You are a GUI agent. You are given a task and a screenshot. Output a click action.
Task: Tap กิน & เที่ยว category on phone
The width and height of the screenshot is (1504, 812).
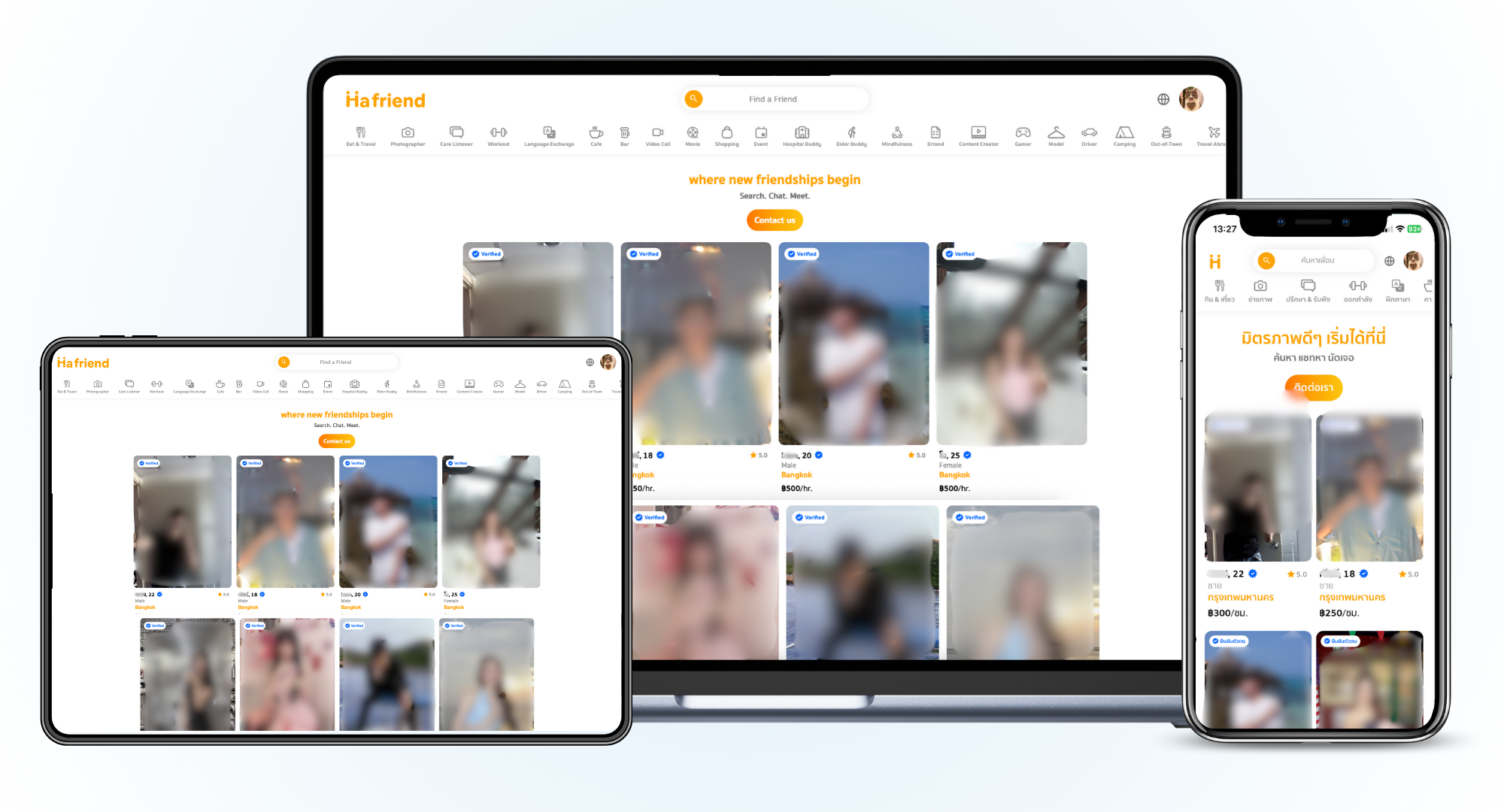1220,291
